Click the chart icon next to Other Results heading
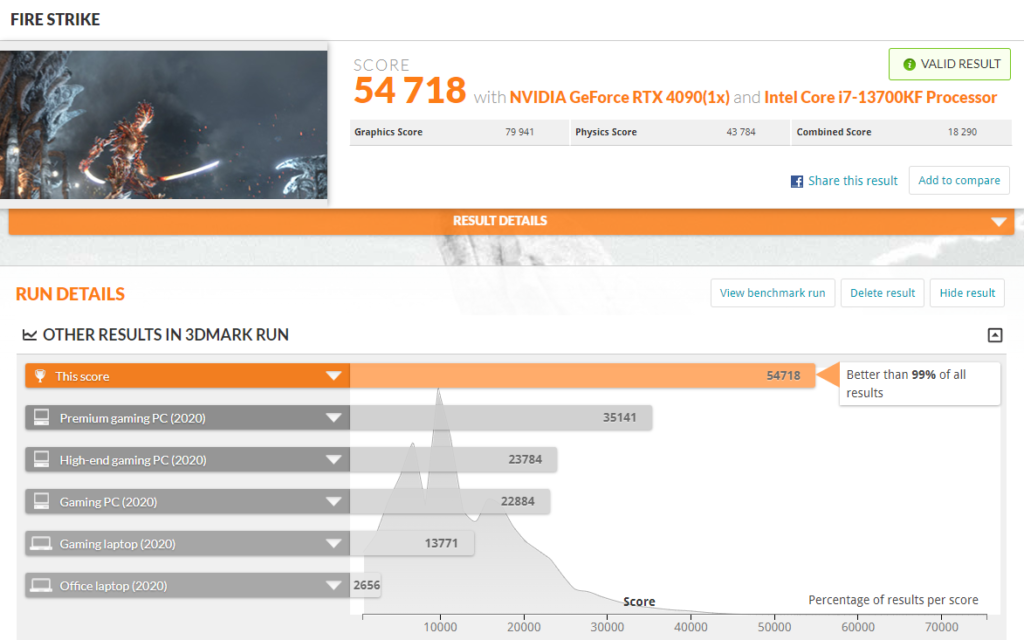The width and height of the screenshot is (1024, 640). (29, 335)
